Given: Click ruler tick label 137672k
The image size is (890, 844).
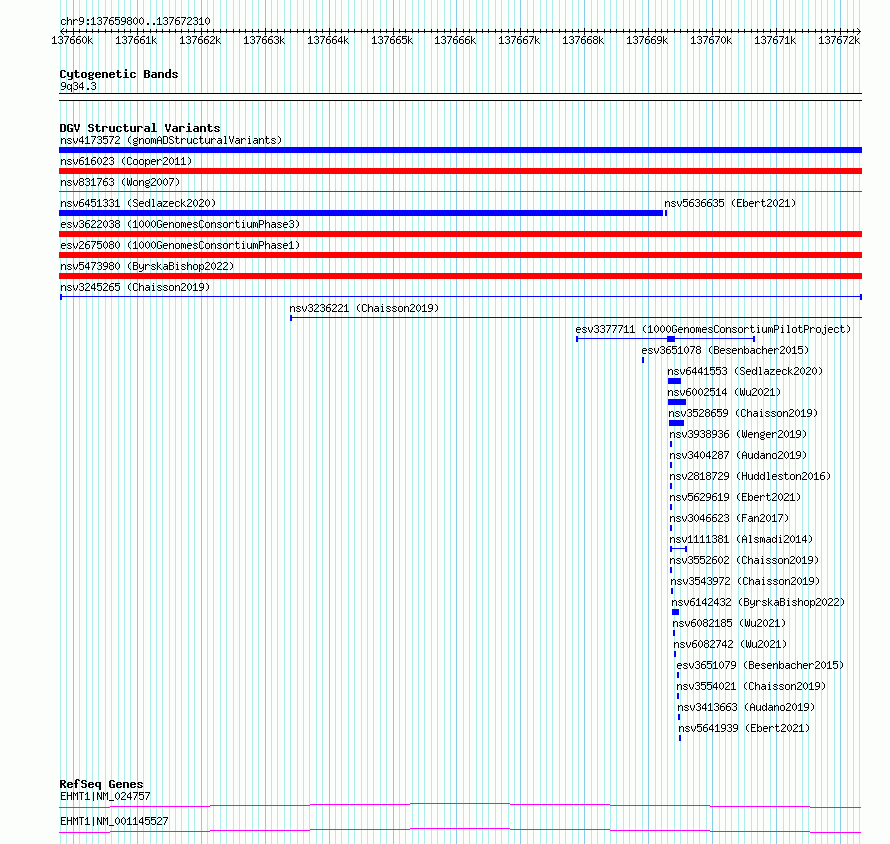Looking at the screenshot, I should (839, 41).
